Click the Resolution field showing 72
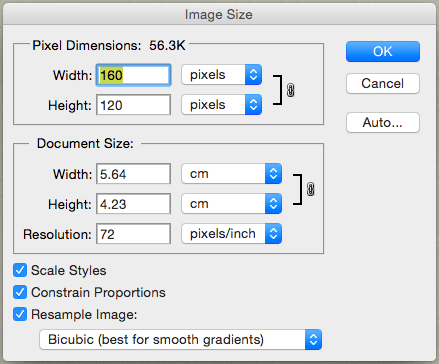 coord(134,234)
